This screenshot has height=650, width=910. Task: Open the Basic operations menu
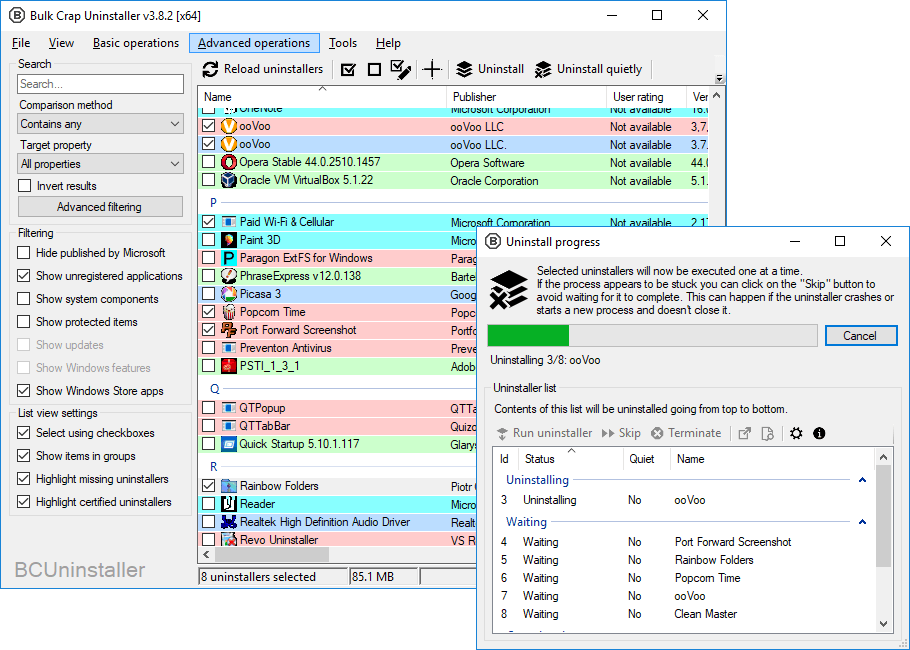tap(136, 43)
